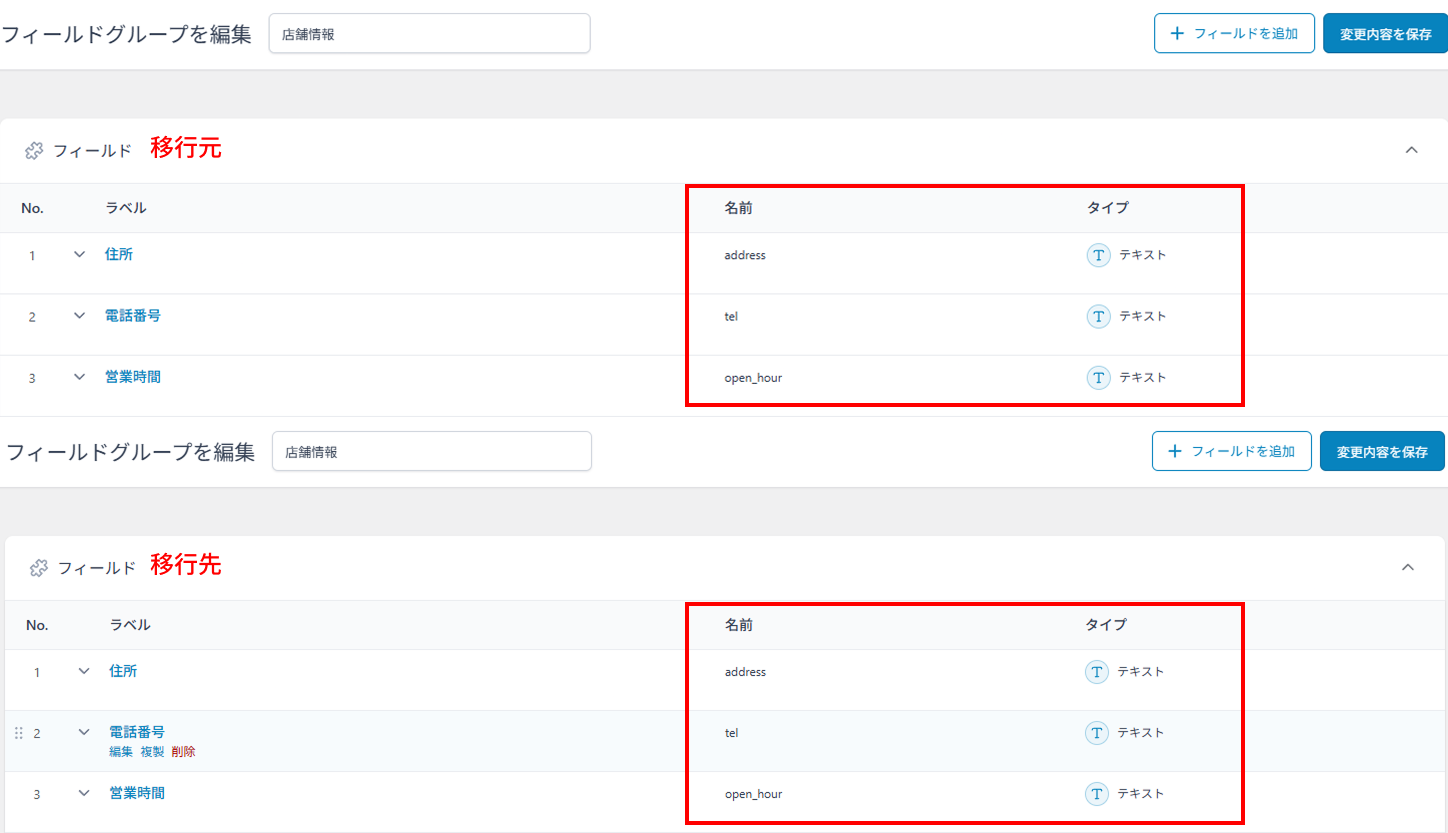
Task: Open the 営業時間 label link in 移行元 list
Action: [133, 377]
